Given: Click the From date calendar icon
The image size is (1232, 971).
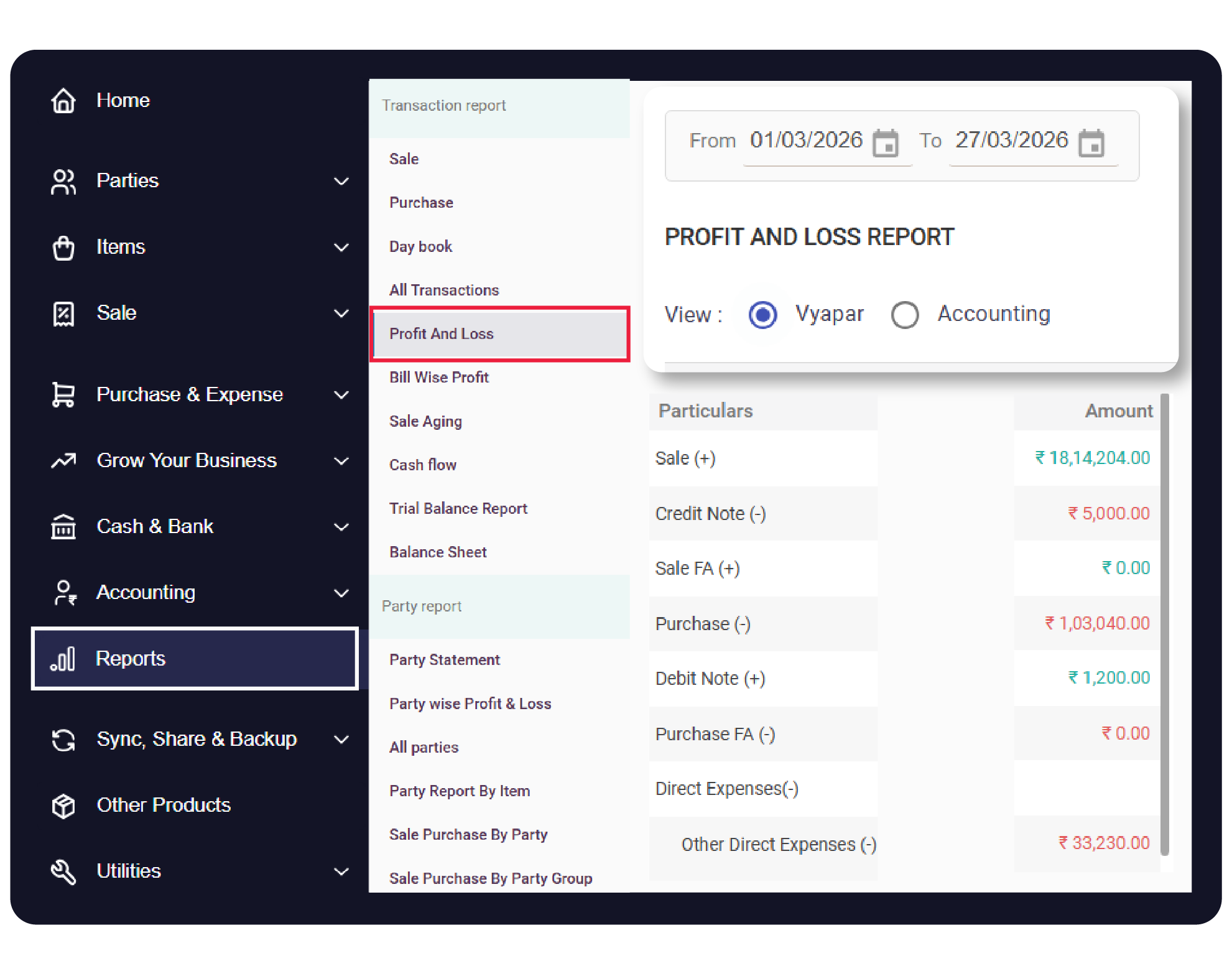Looking at the screenshot, I should click(887, 143).
